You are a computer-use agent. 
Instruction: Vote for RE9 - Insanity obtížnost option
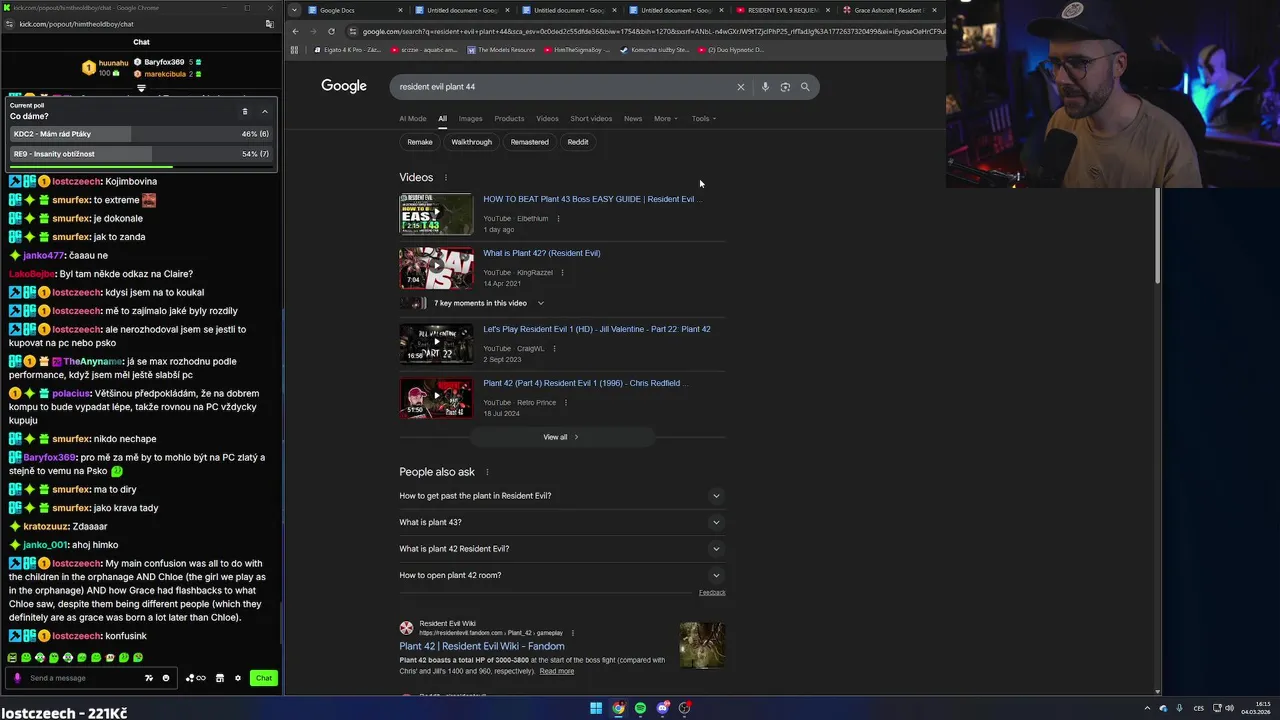(140, 154)
